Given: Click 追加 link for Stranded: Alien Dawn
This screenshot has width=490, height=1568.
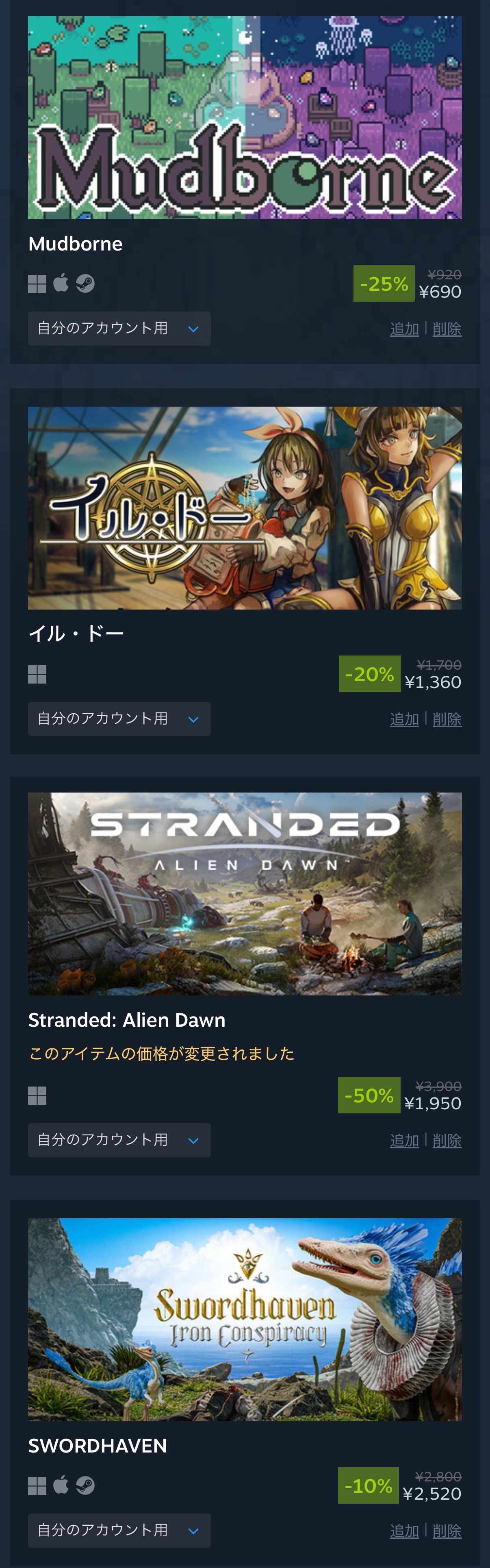Looking at the screenshot, I should pos(404,1141).
